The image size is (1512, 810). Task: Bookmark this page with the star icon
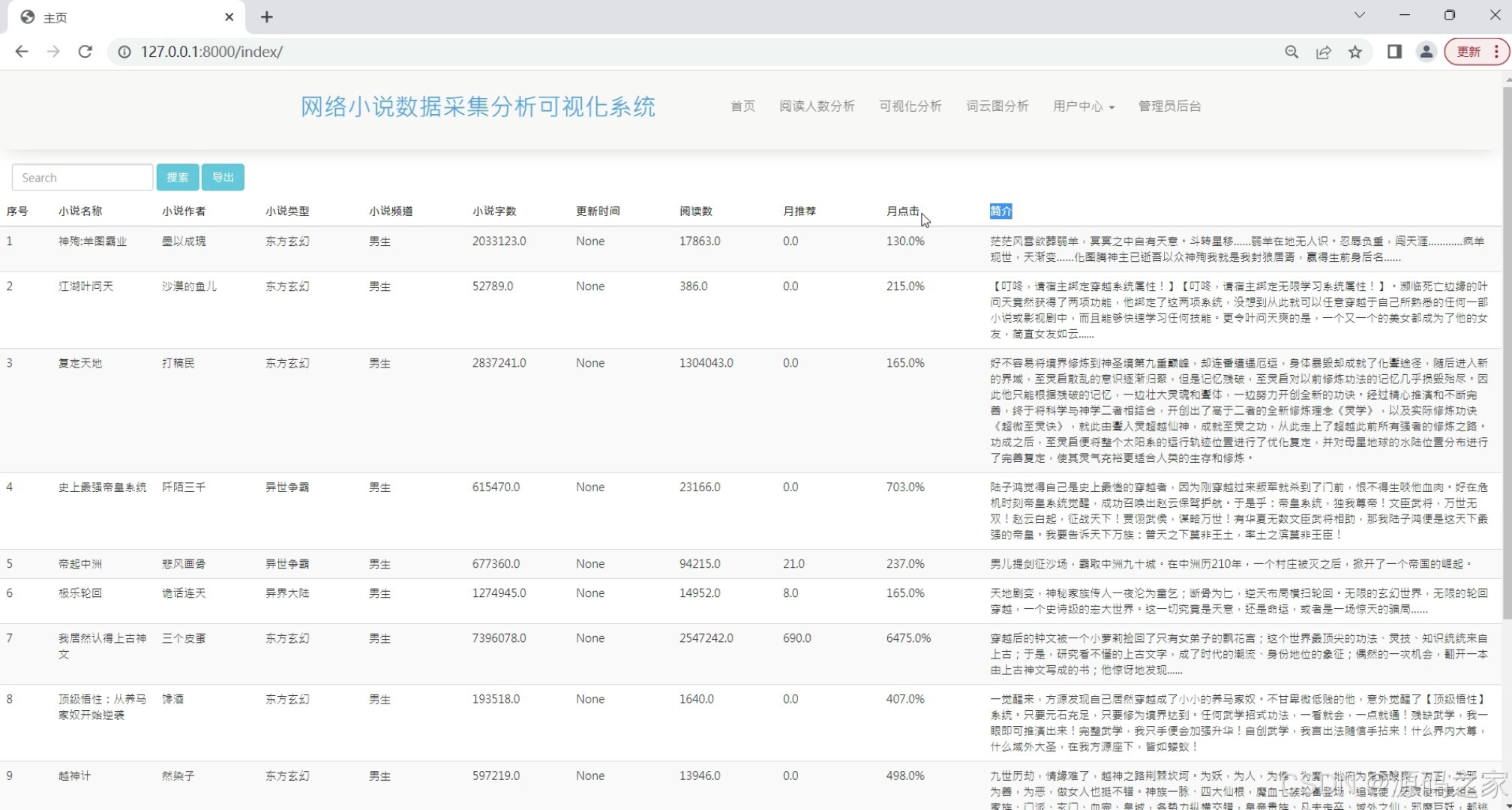(x=1356, y=52)
